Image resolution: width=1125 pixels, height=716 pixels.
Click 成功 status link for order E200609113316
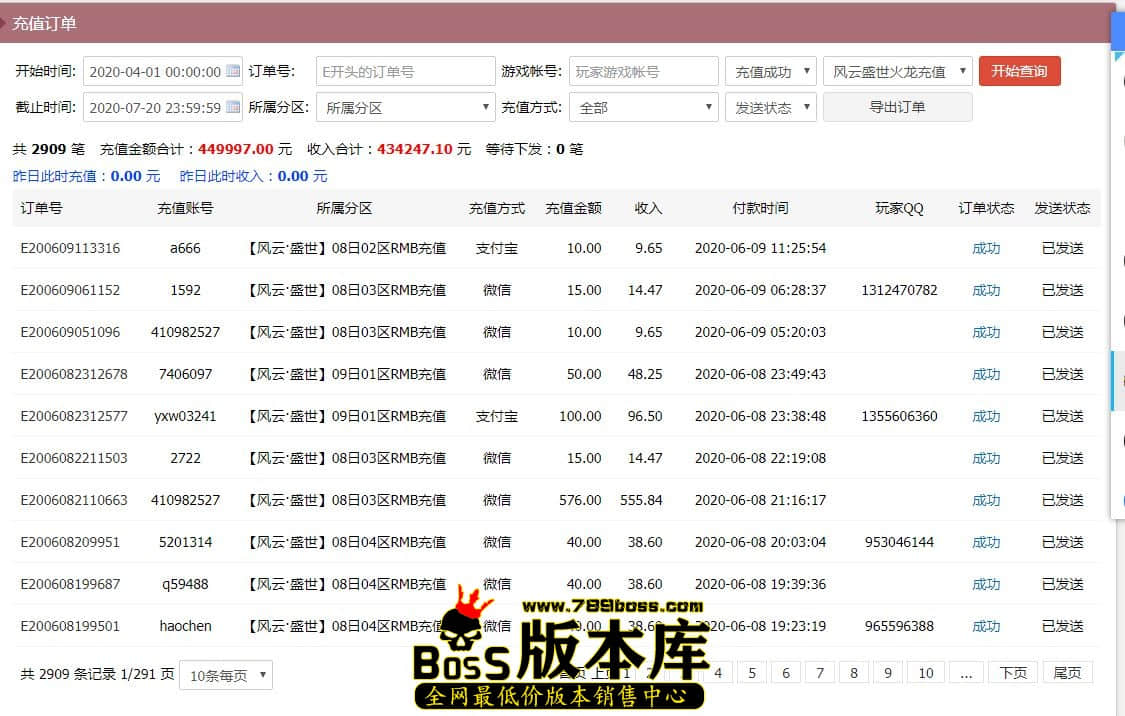(x=986, y=248)
